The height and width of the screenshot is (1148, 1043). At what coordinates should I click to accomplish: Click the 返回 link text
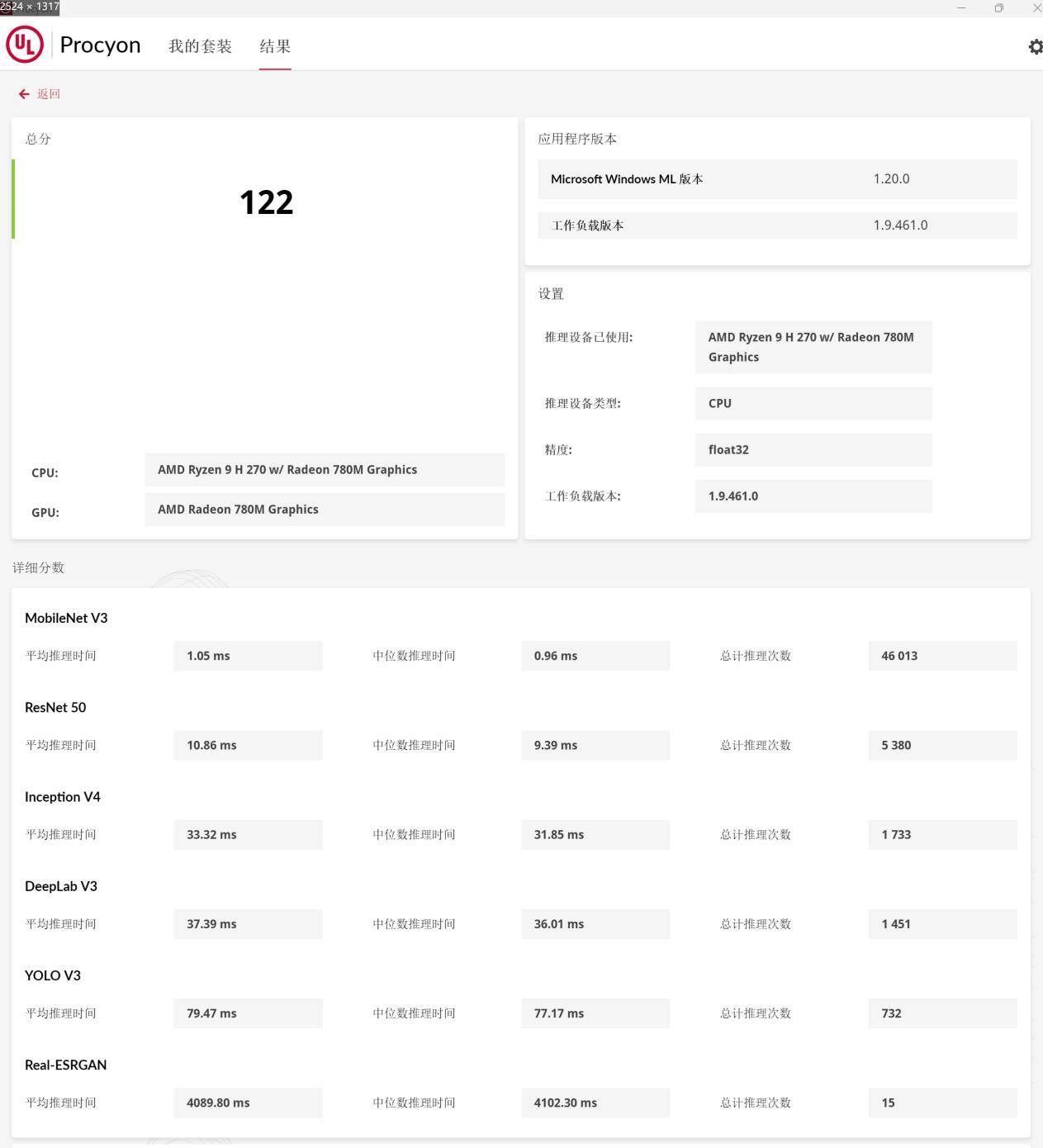49,94
